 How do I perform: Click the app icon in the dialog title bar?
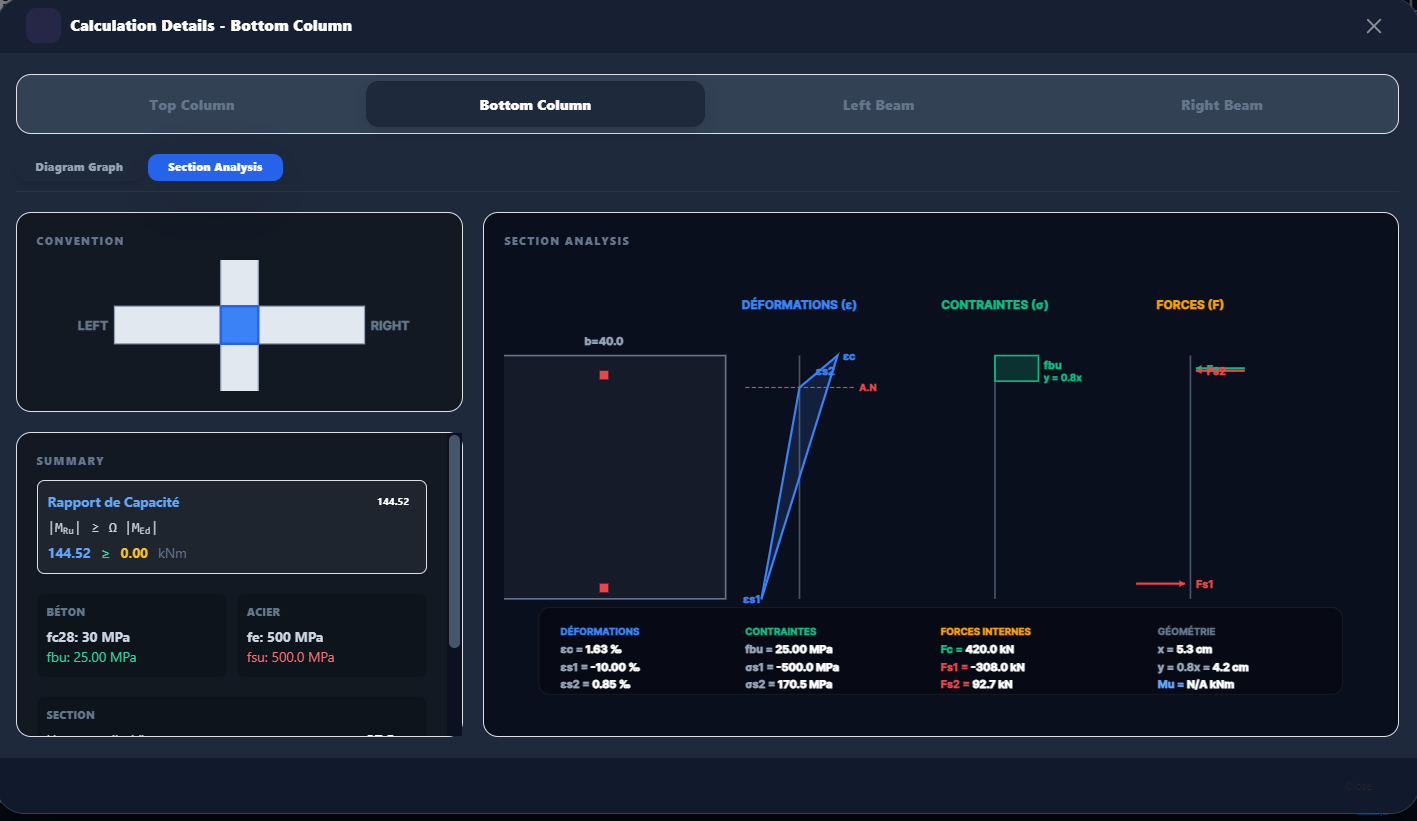tap(42, 25)
